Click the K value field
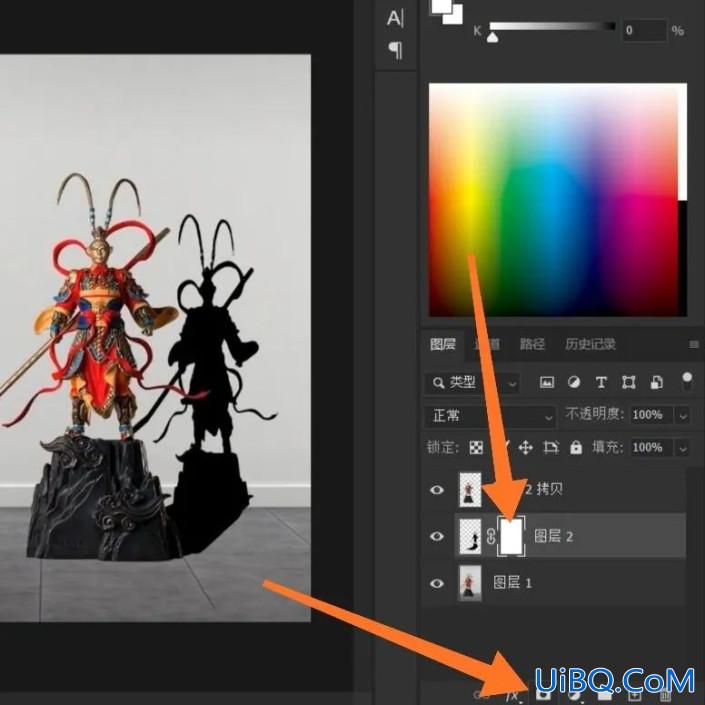Image resolution: width=705 pixels, height=705 pixels. 643,31
